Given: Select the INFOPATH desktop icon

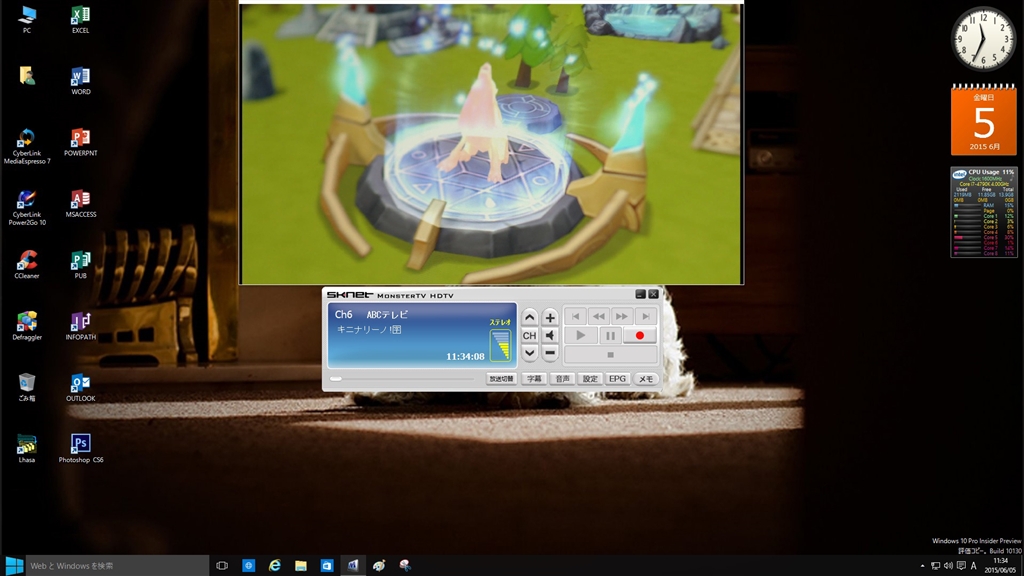Looking at the screenshot, I should pyautogui.click(x=80, y=326).
